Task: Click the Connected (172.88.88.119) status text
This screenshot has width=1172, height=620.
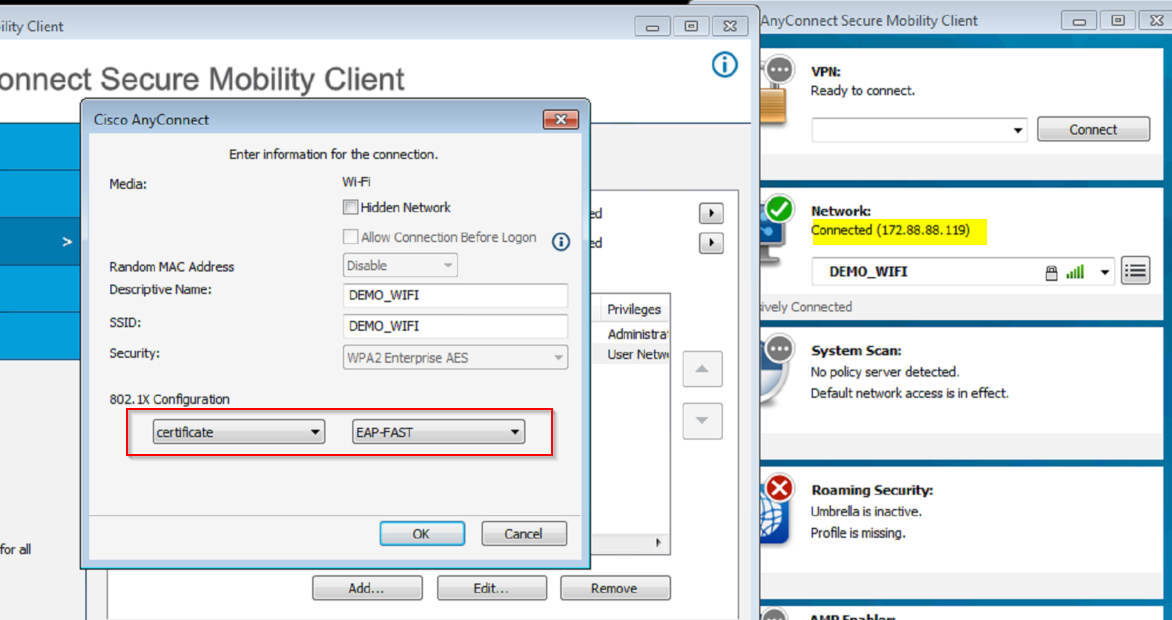Action: 890,230
